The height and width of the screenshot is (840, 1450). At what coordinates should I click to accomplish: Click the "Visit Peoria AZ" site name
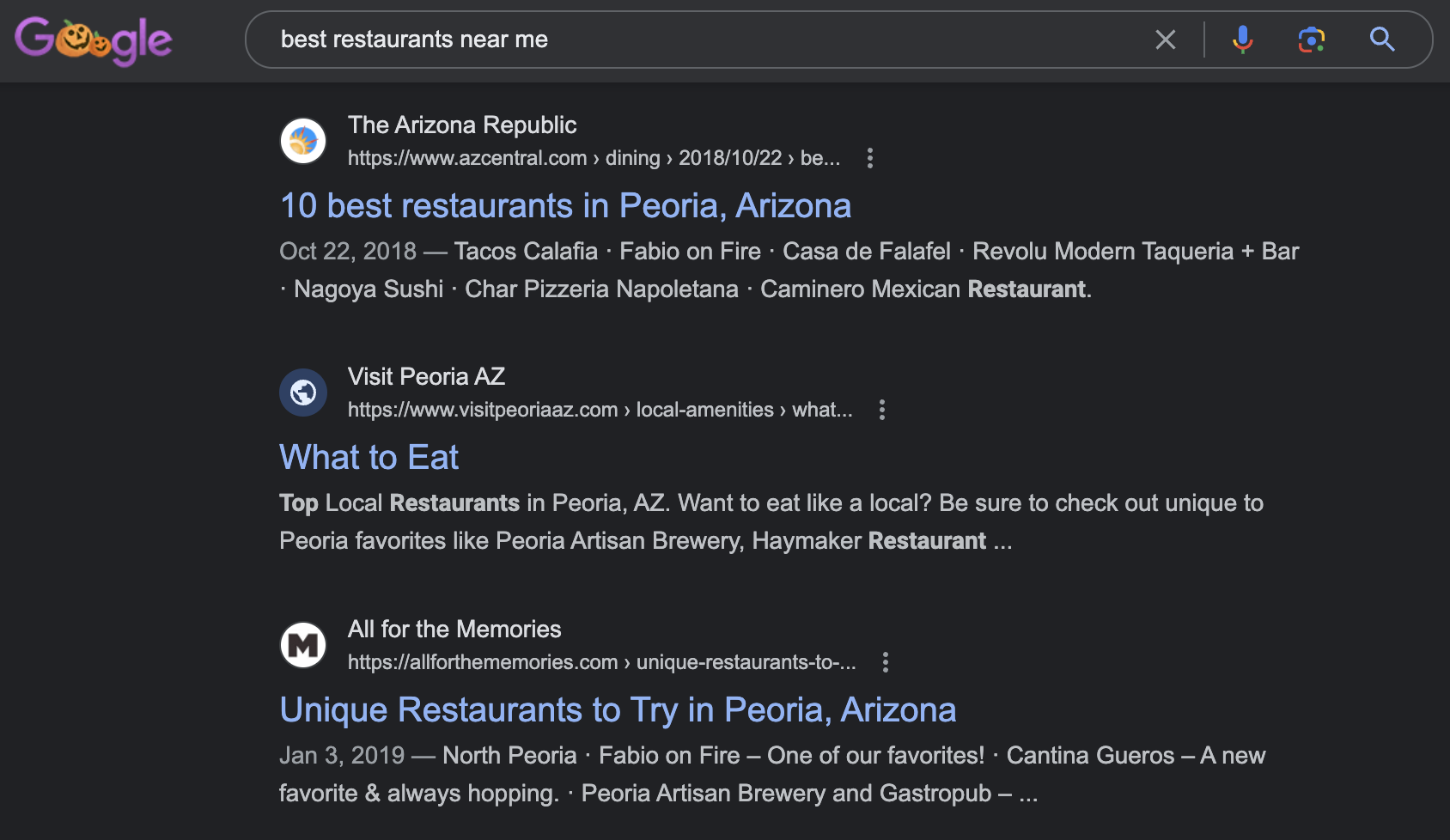coord(426,377)
